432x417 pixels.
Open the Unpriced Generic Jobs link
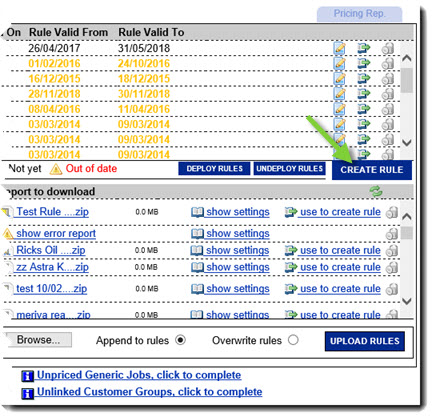(139, 375)
